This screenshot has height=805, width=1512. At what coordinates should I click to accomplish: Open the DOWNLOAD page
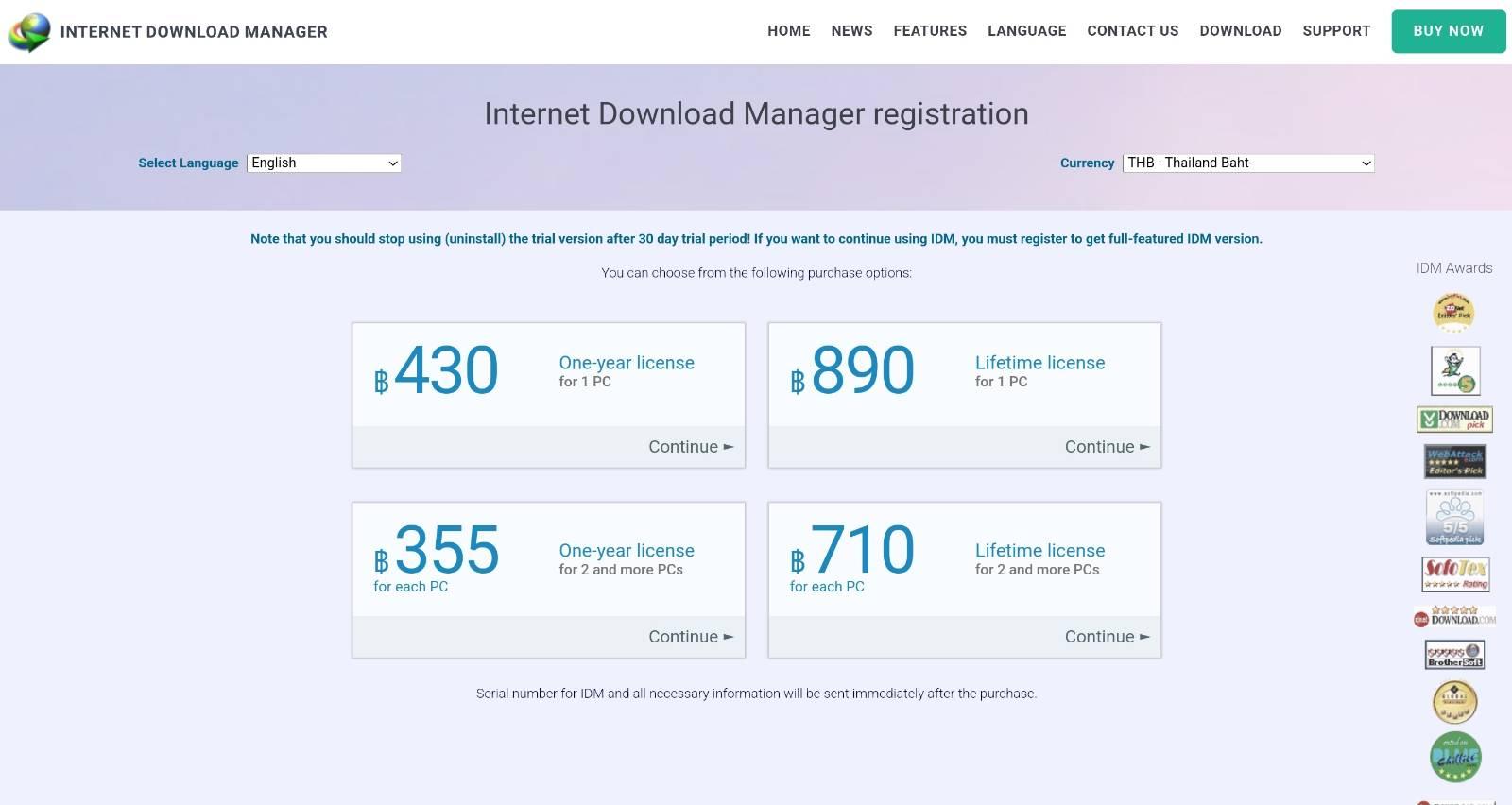point(1241,31)
